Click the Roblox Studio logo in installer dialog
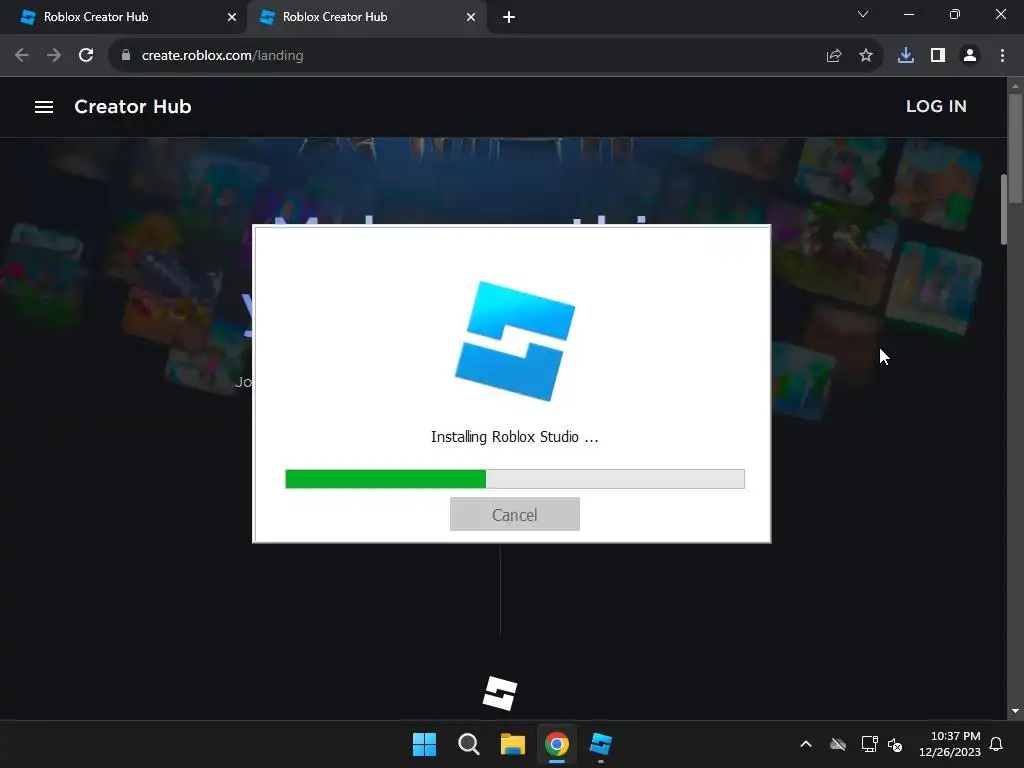The image size is (1024, 768). tap(515, 341)
